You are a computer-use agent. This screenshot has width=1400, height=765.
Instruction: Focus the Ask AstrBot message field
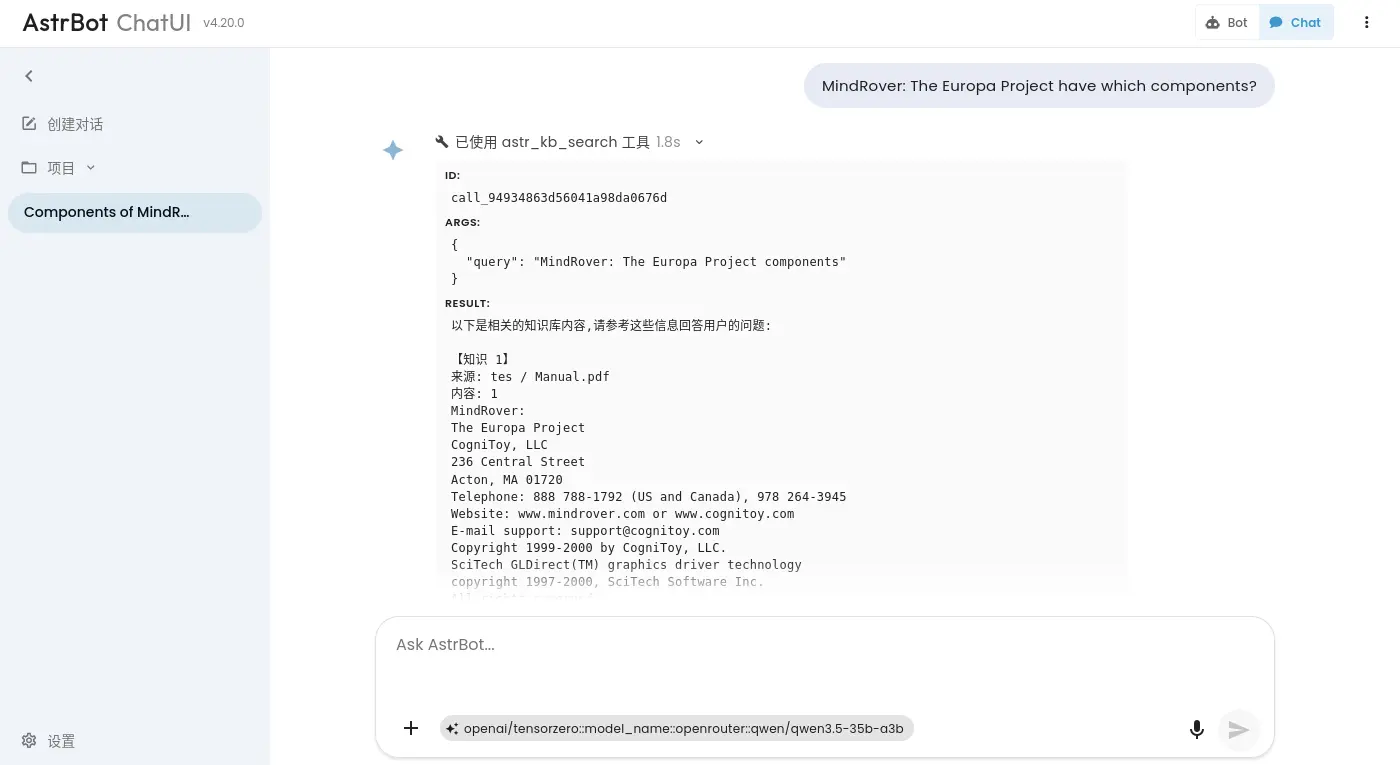click(x=824, y=660)
